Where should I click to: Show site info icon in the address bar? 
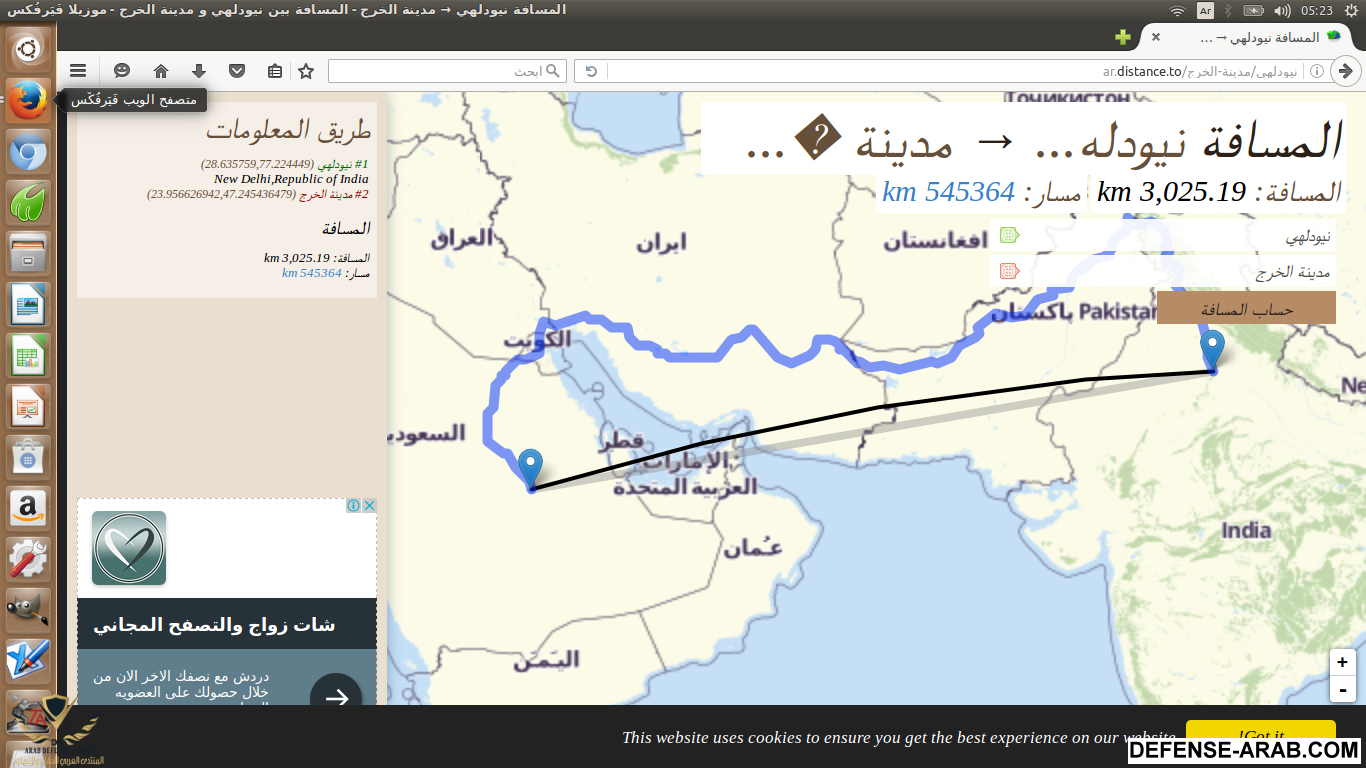click(1317, 71)
